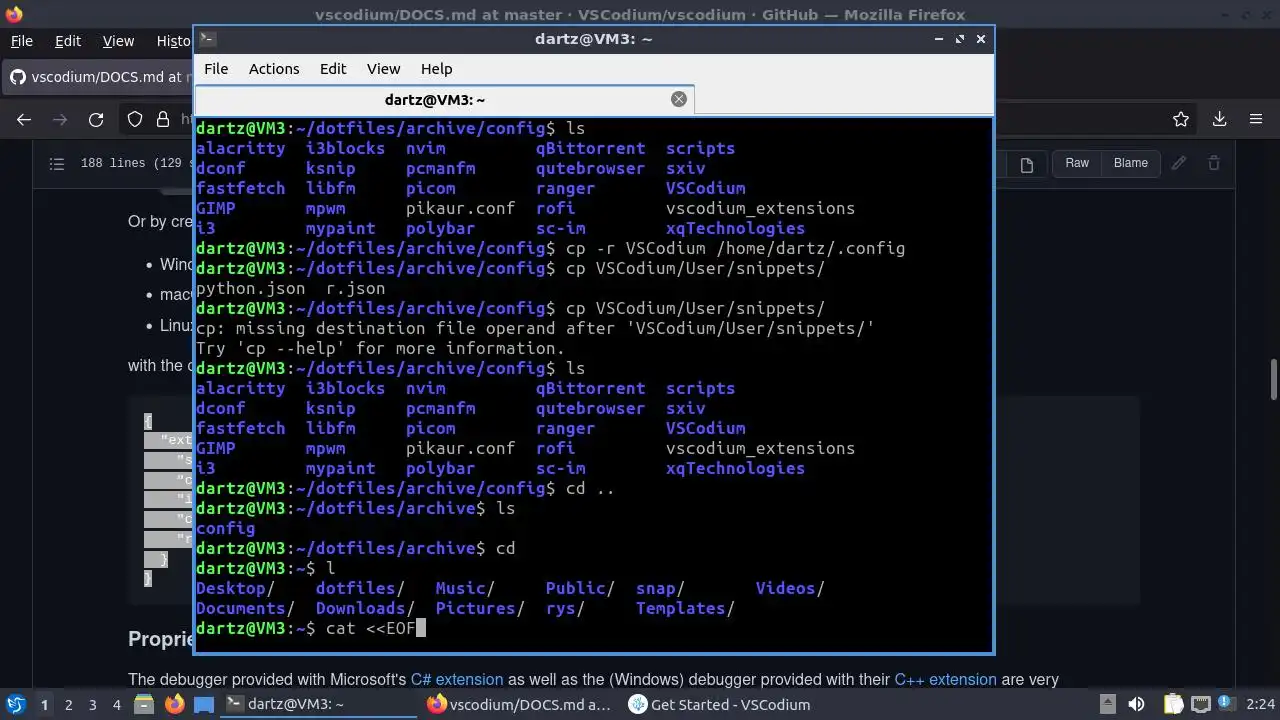Click 'r.json' in terminal output
1280x720 pixels.
pos(355,288)
